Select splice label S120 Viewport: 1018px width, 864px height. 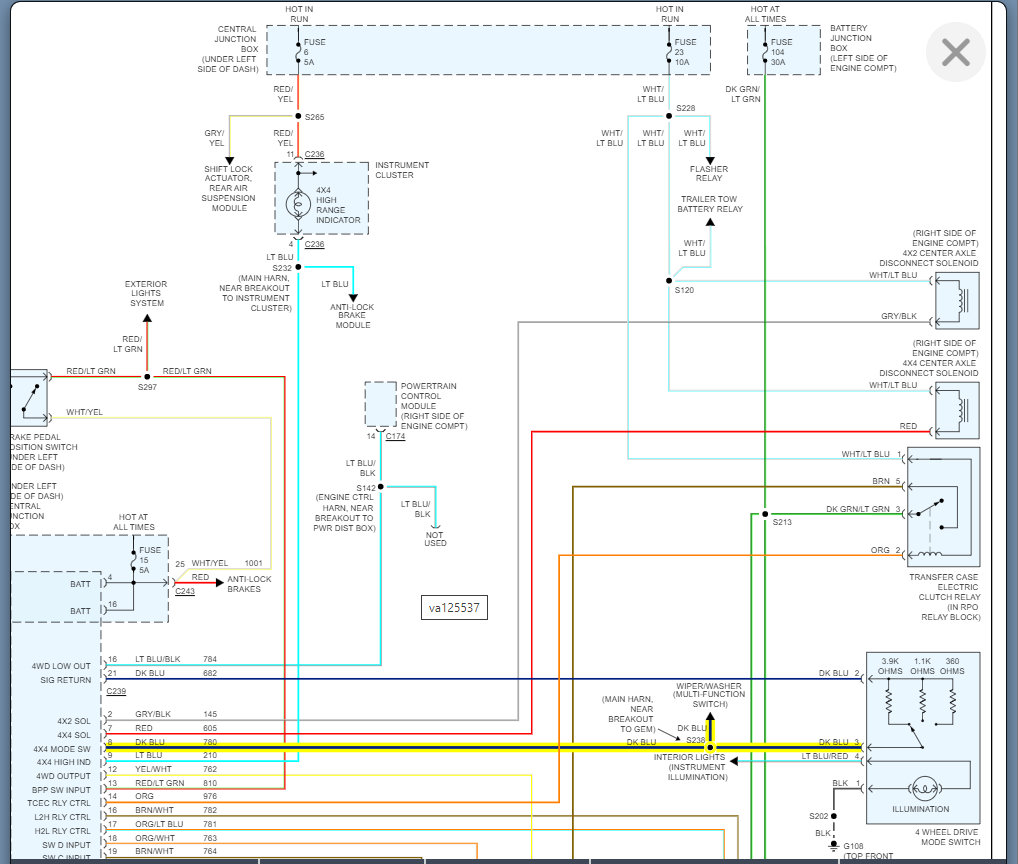click(x=684, y=290)
